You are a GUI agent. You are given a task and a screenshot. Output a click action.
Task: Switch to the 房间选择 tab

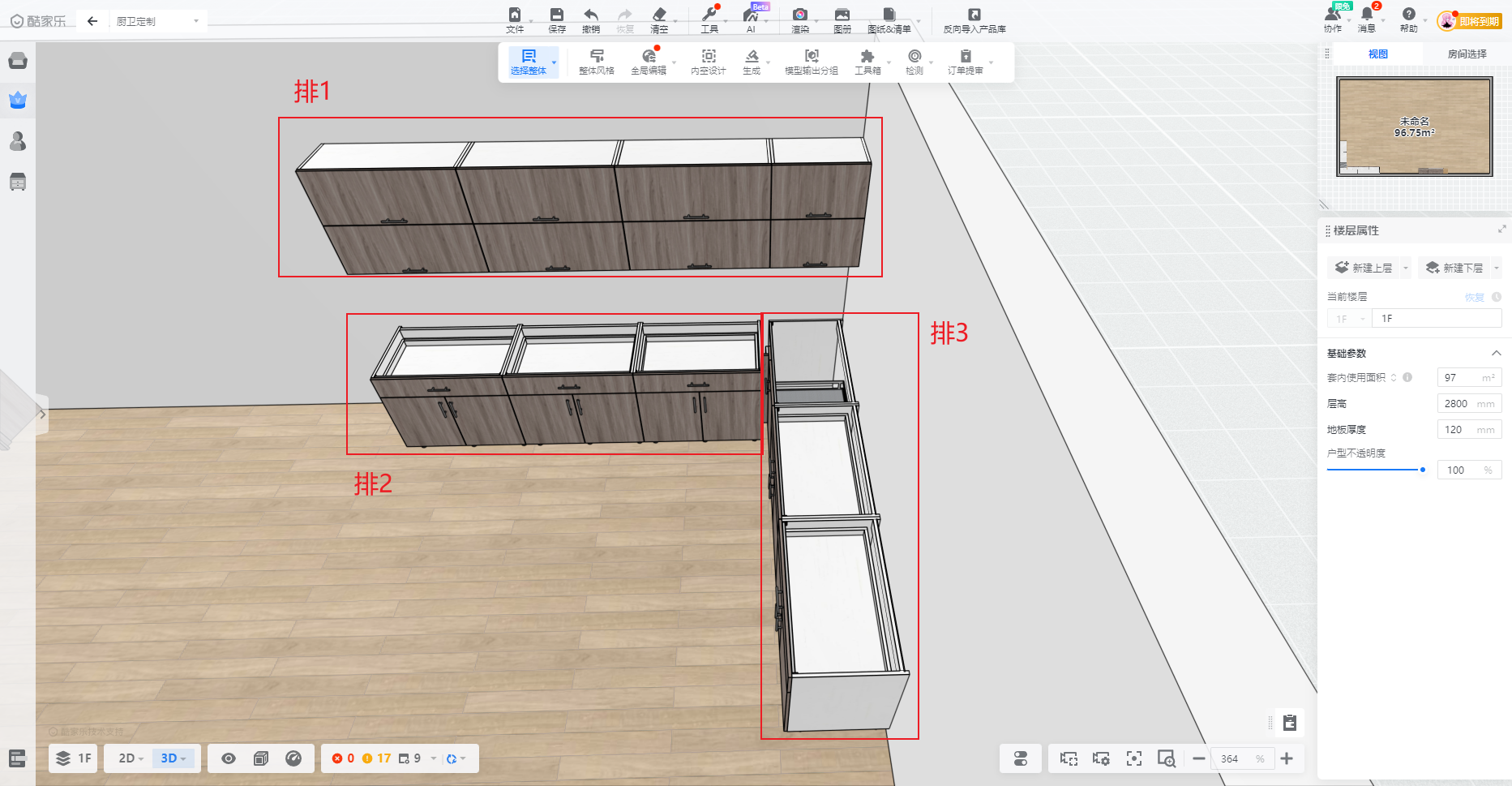[1467, 54]
